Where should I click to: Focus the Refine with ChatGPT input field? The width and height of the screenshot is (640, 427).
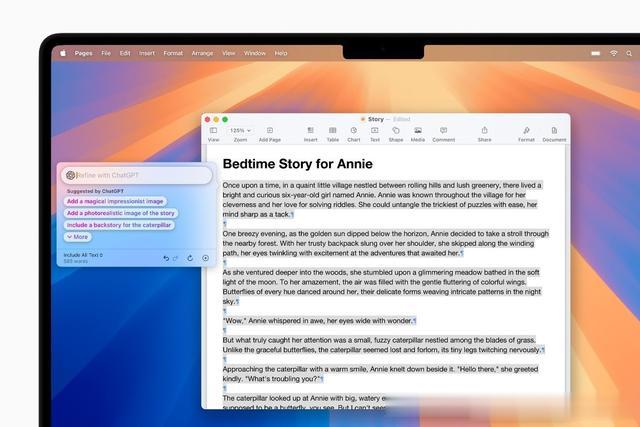tap(137, 175)
